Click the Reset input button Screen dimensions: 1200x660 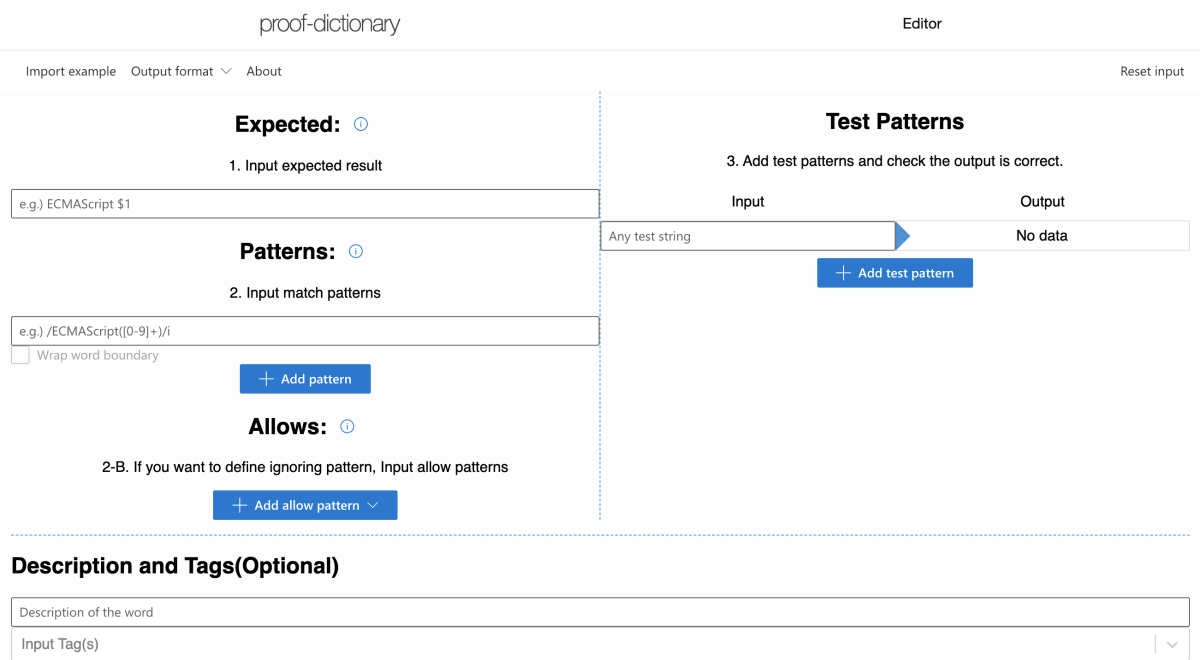pos(1152,71)
